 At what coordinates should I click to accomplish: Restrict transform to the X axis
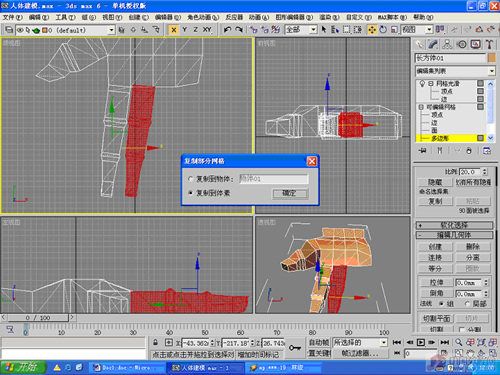[173, 30]
